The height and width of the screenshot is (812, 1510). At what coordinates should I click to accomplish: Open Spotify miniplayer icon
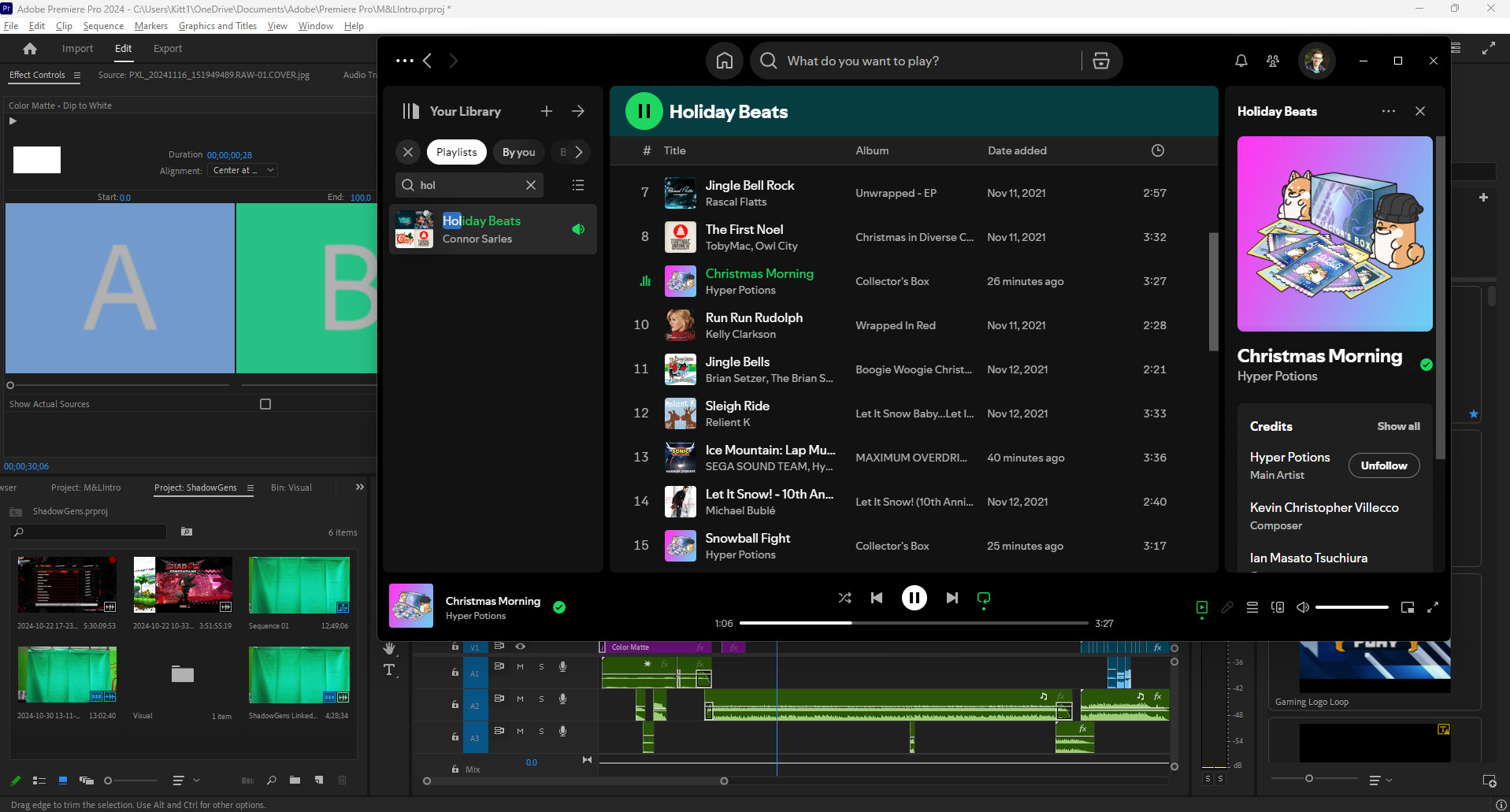pos(1408,607)
